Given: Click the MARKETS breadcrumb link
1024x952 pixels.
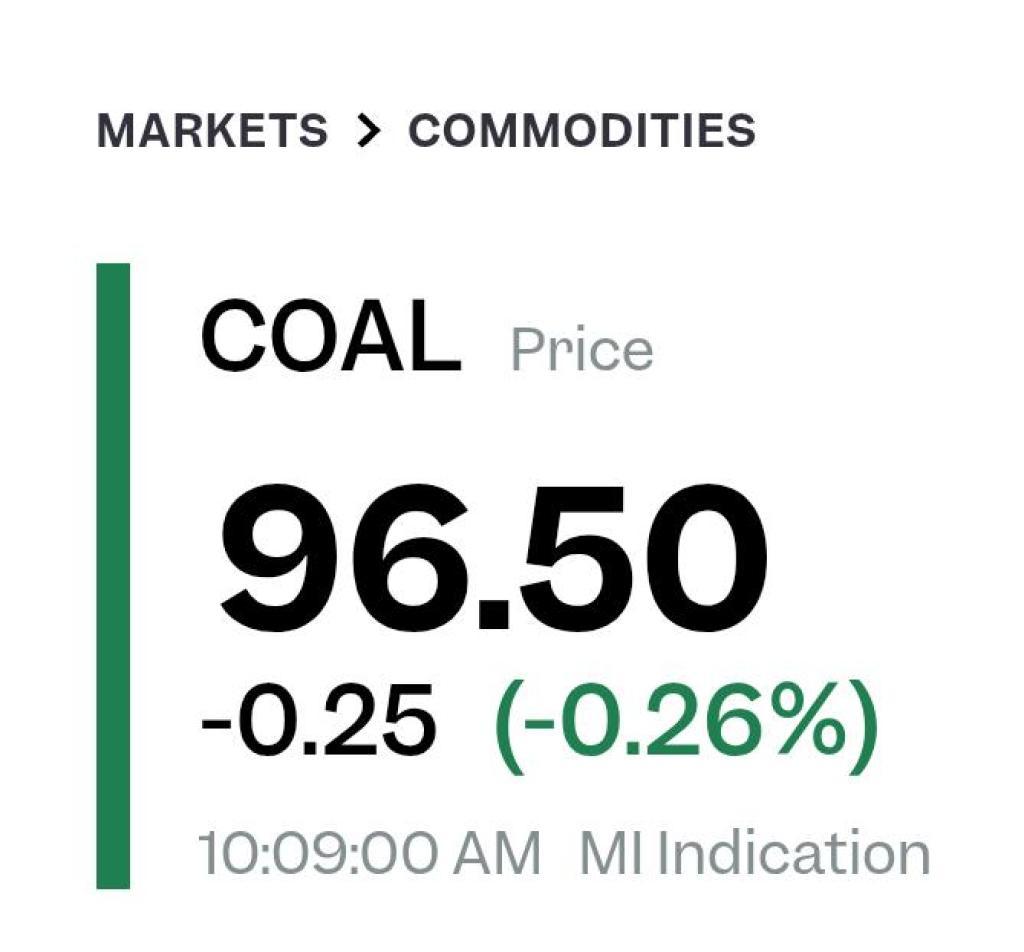Looking at the screenshot, I should tap(212, 131).
